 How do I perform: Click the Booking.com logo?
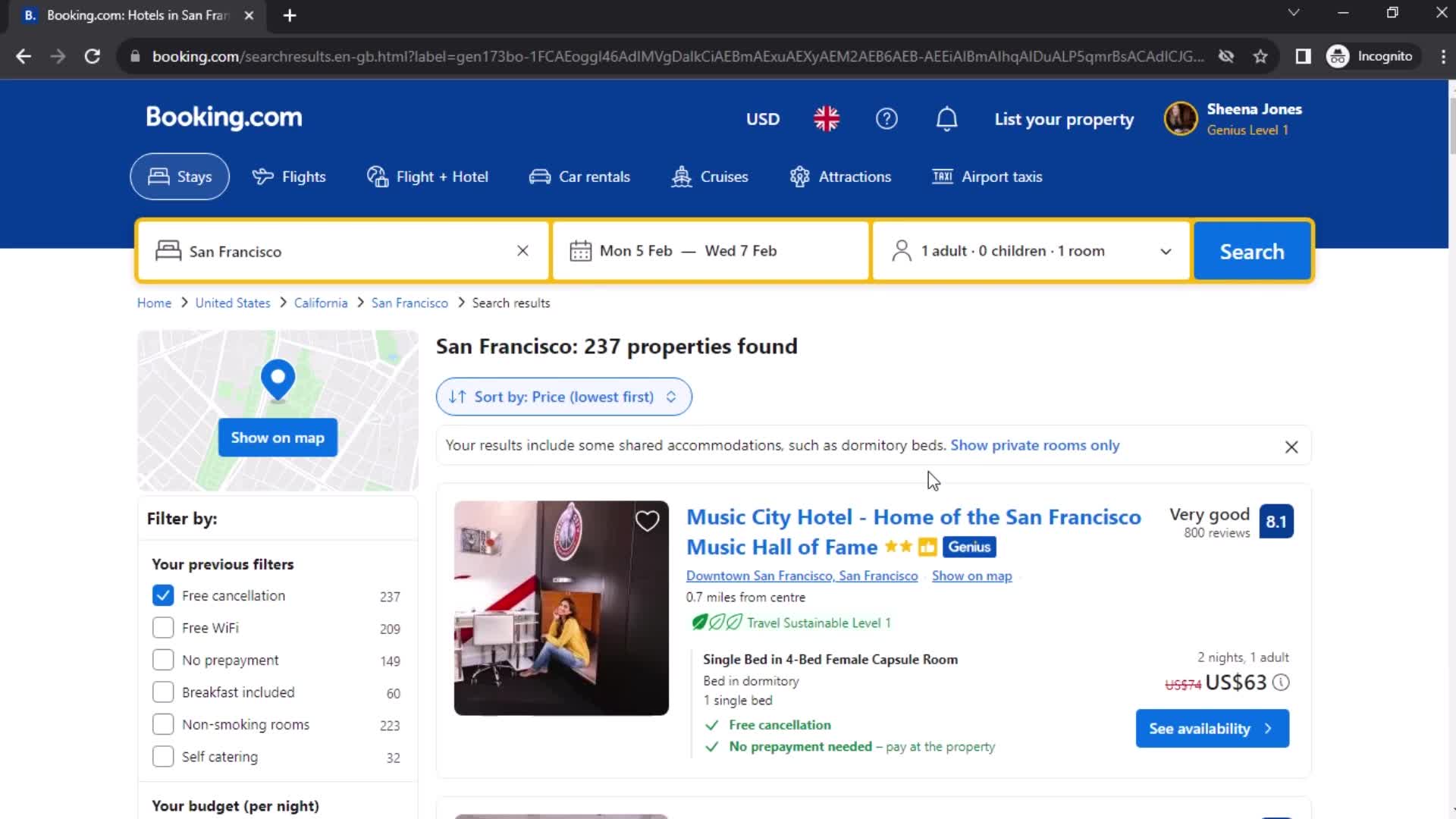[224, 118]
